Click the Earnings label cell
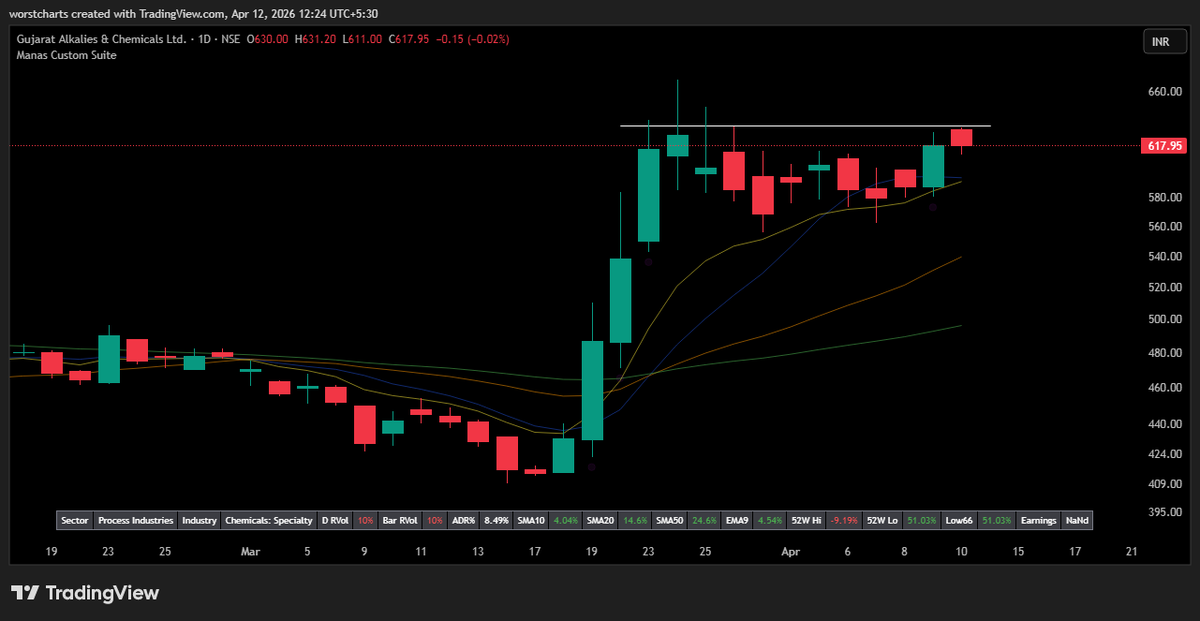This screenshot has height=621, width=1200. (1039, 520)
